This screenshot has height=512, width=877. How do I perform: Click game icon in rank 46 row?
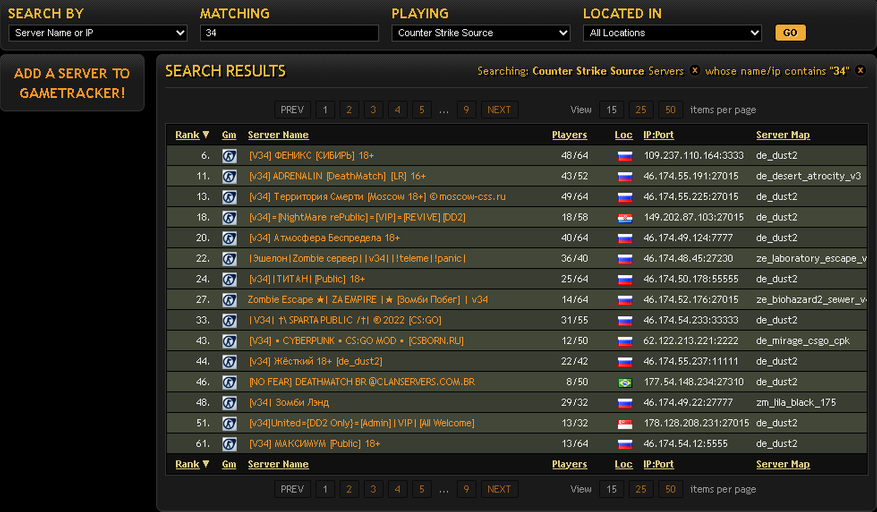(x=229, y=382)
